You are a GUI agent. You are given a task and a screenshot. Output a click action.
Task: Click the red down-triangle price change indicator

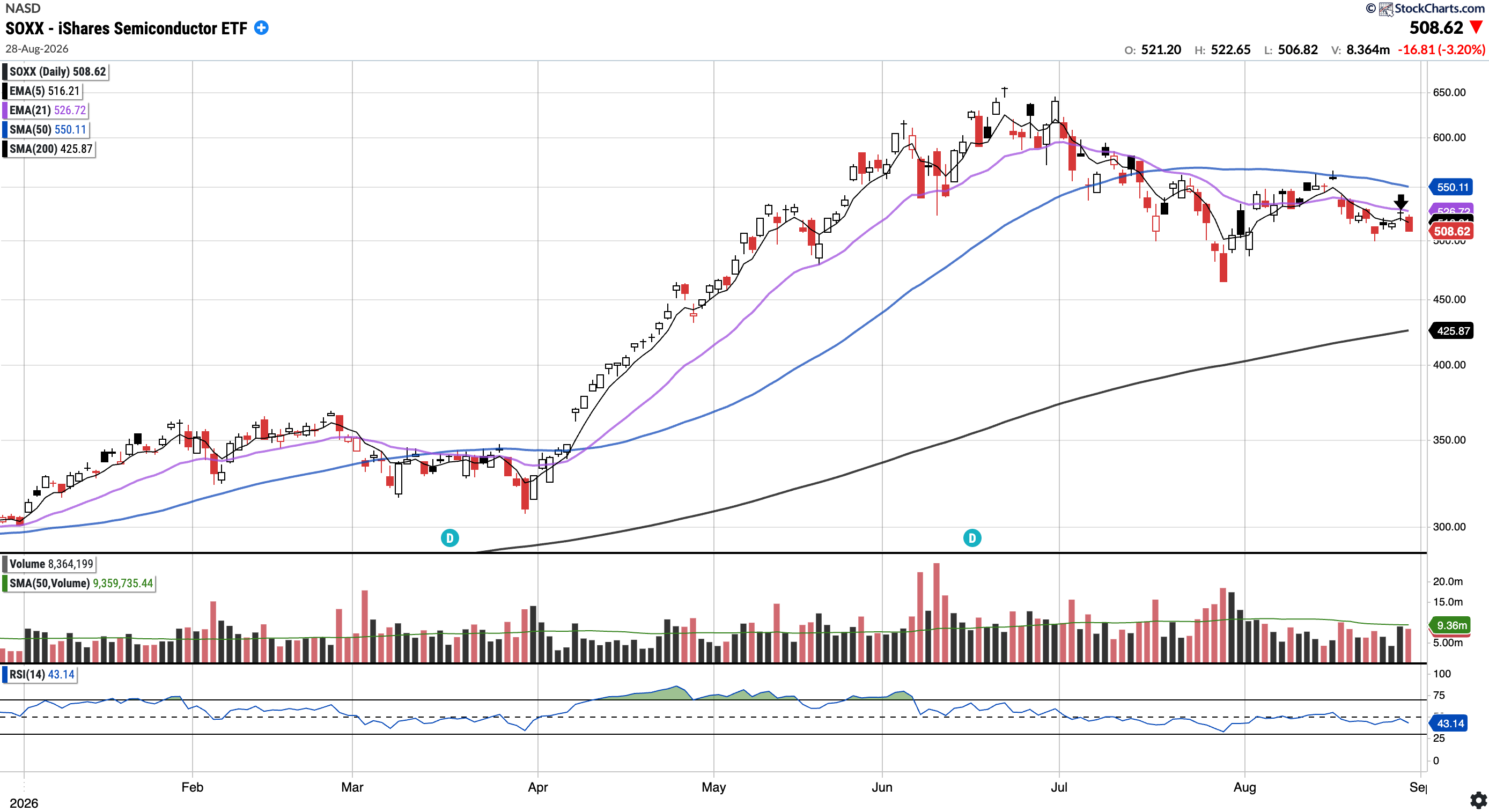tap(1476, 27)
